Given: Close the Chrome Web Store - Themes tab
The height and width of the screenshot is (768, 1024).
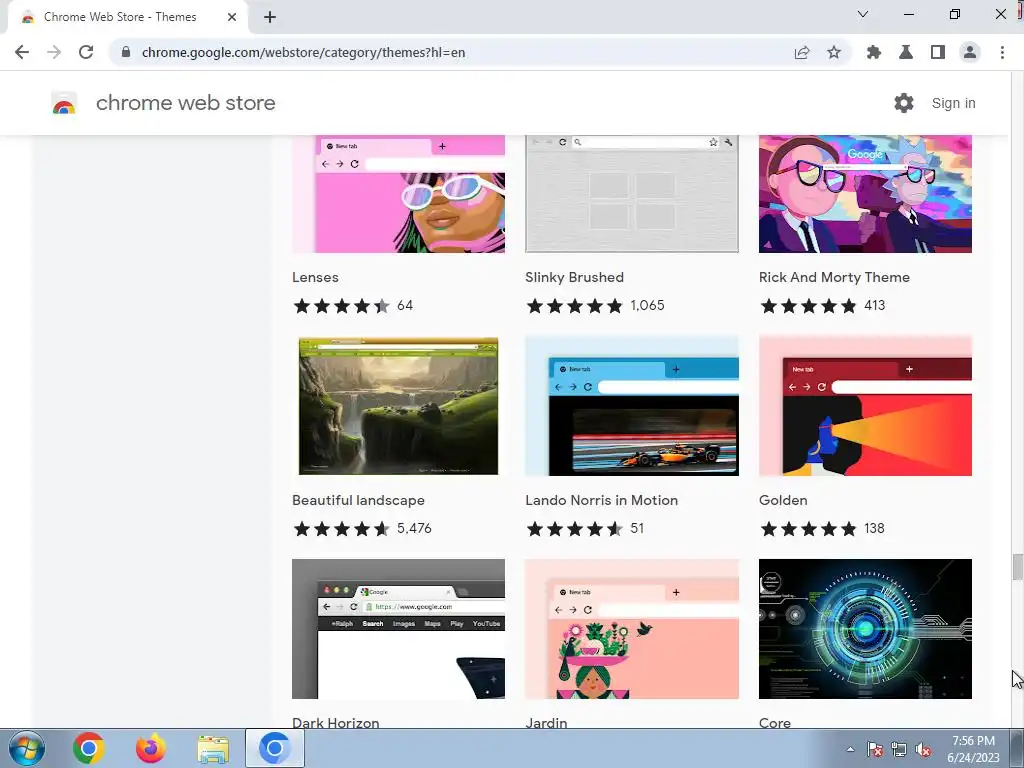Looking at the screenshot, I should [232, 17].
